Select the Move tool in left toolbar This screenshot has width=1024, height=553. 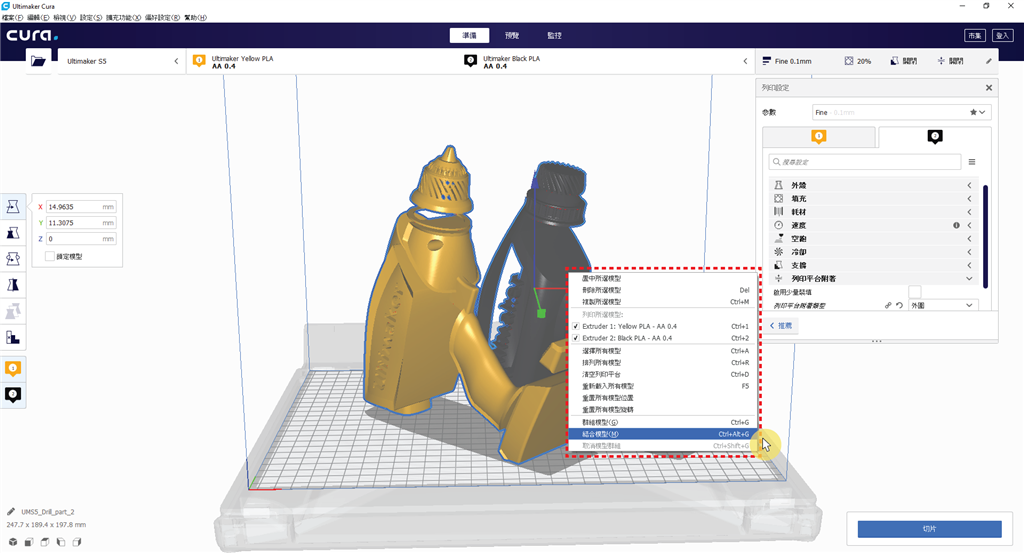(x=13, y=206)
